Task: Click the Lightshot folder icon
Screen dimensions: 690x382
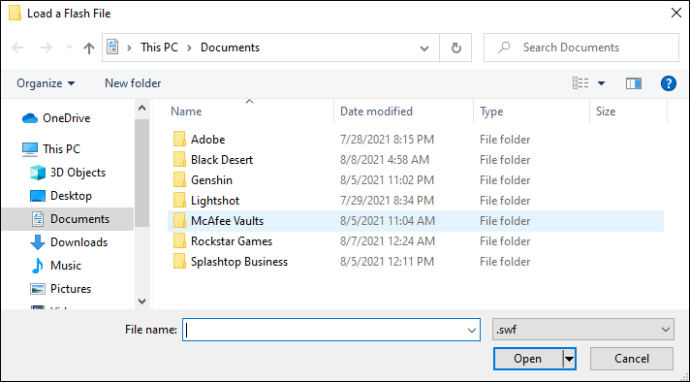Action: pyautogui.click(x=179, y=200)
